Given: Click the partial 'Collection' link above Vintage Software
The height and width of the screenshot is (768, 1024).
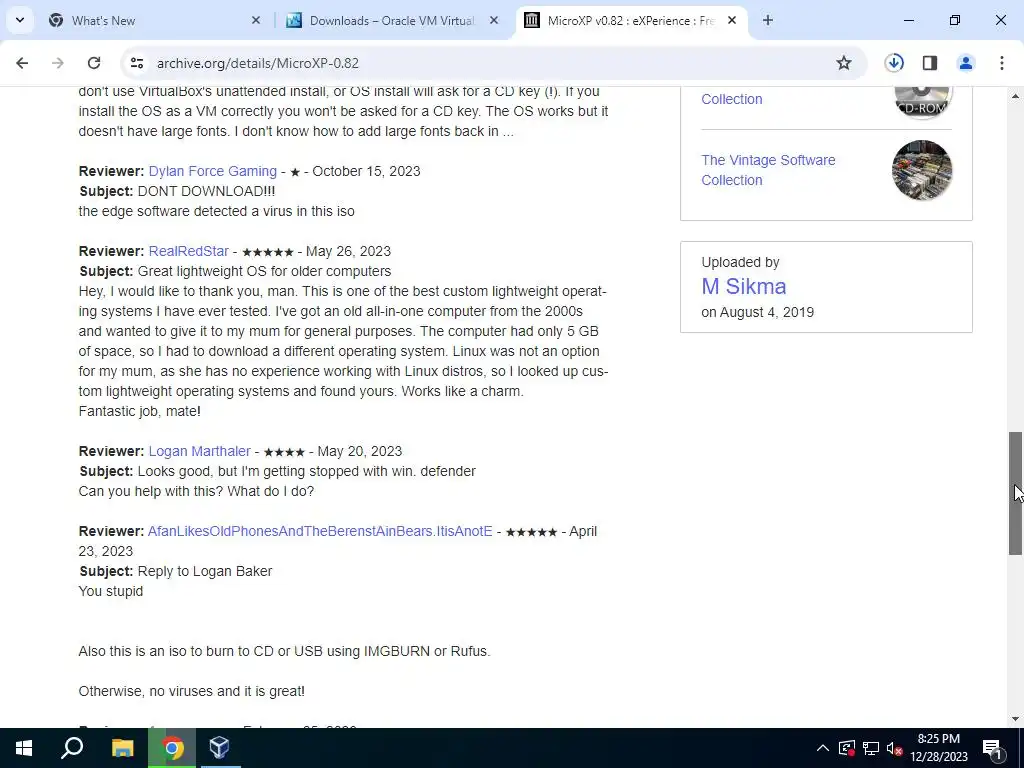Looking at the screenshot, I should coord(731,99).
